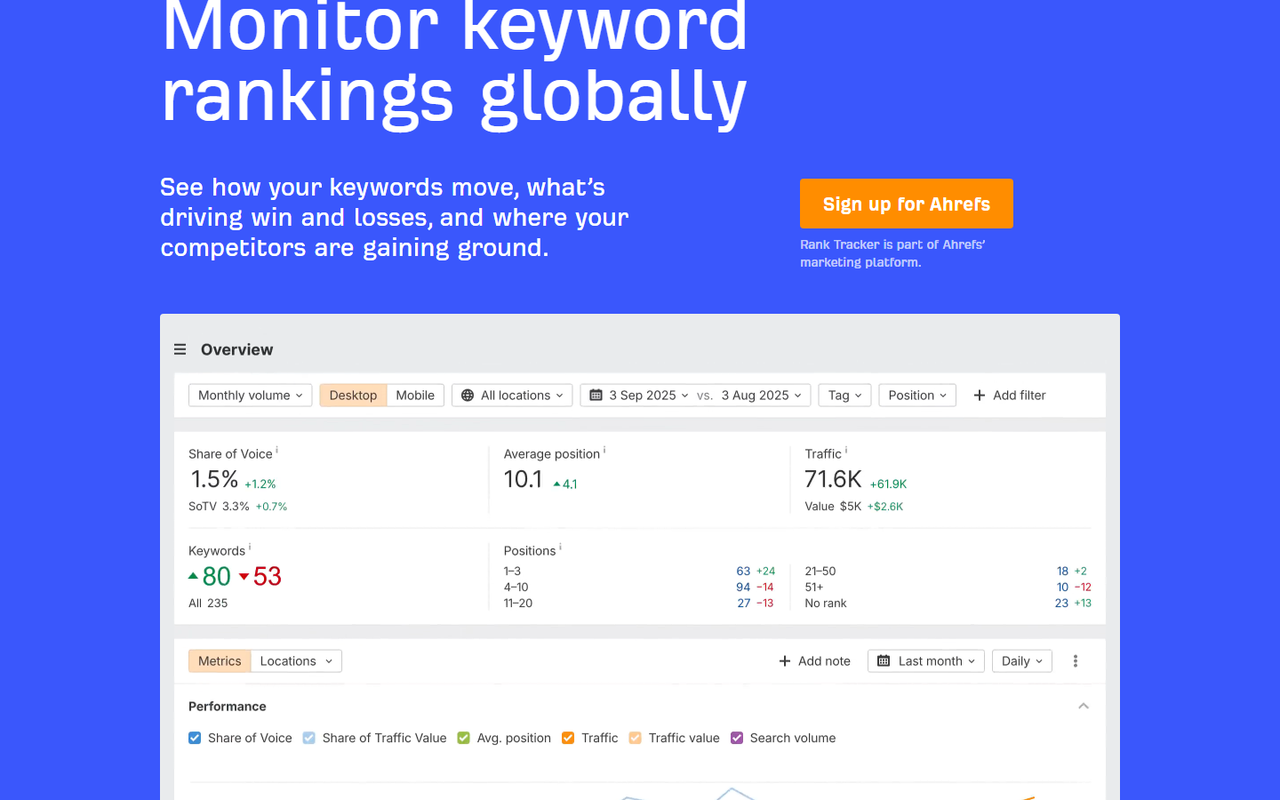Image resolution: width=1280 pixels, height=800 pixels.
Task: Toggle the Traffic value checkbox
Action: point(635,738)
